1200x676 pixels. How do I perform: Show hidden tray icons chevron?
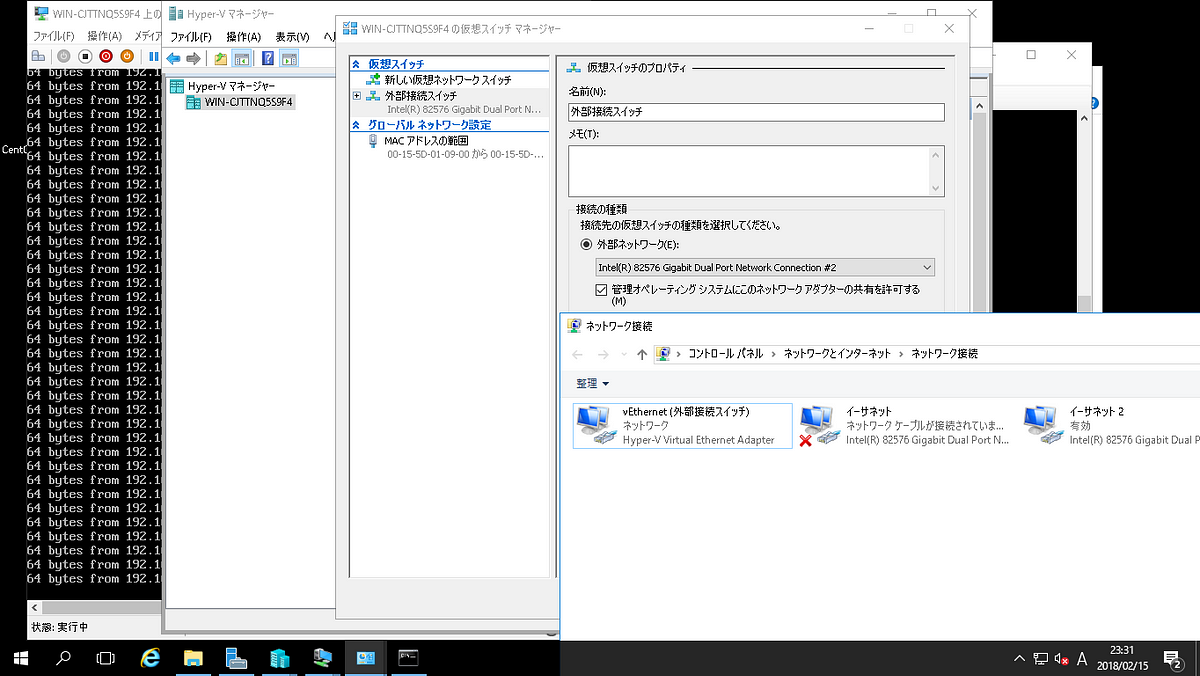[x=1019, y=658]
